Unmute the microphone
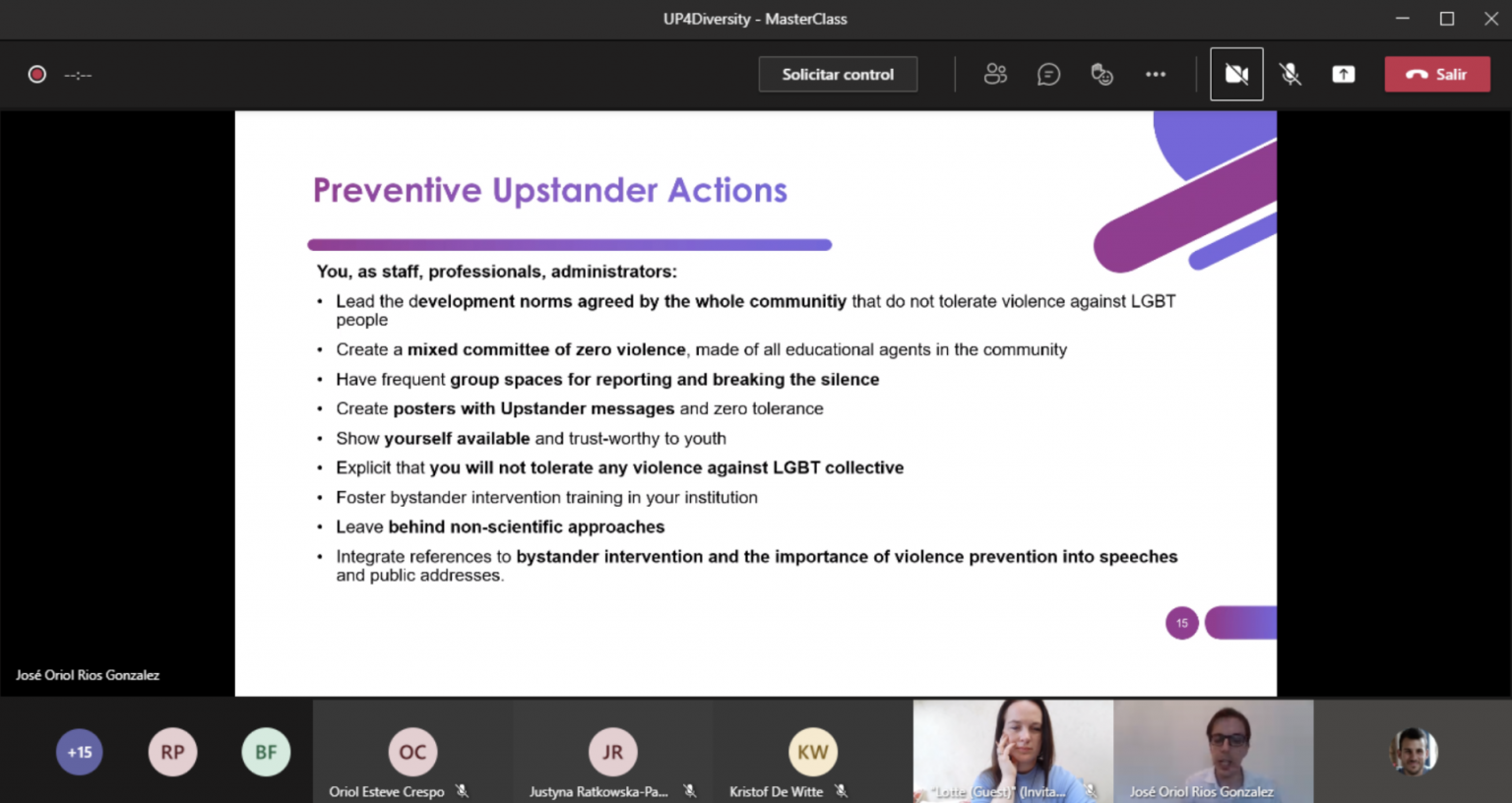 [1290, 74]
